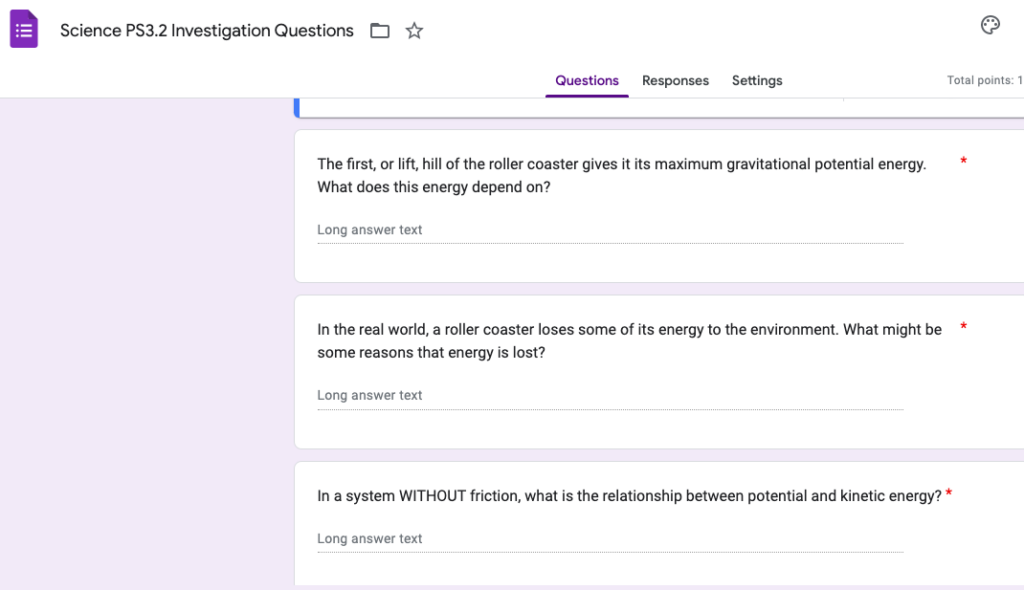This screenshot has height=590, width=1024.
Task: Open the Responses tab
Action: [675, 81]
